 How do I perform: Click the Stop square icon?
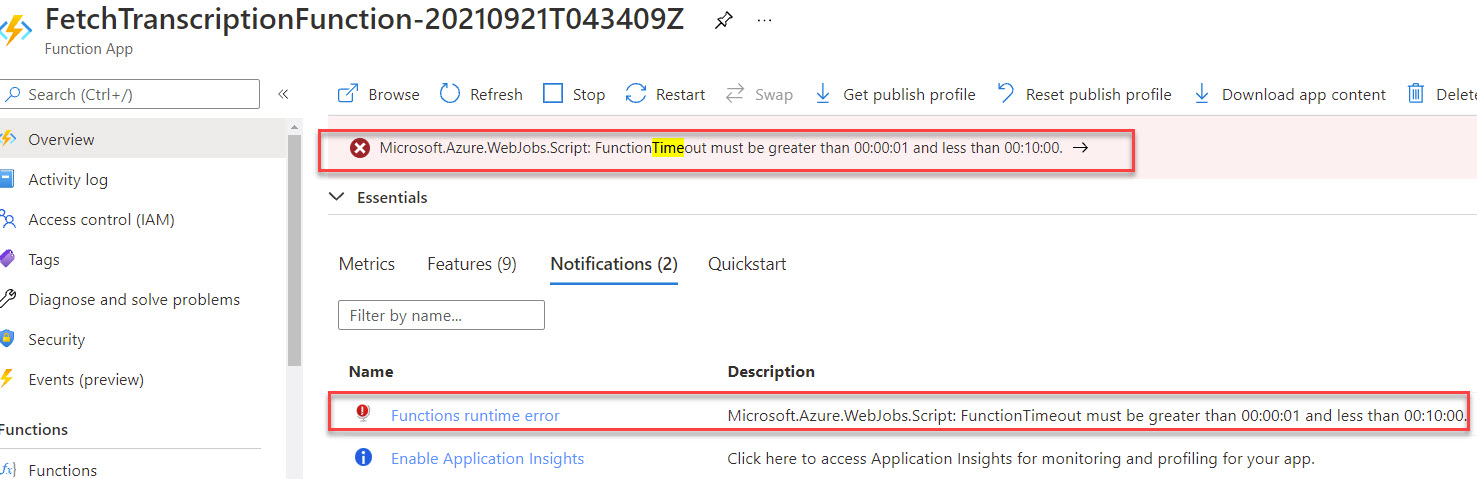pos(553,94)
